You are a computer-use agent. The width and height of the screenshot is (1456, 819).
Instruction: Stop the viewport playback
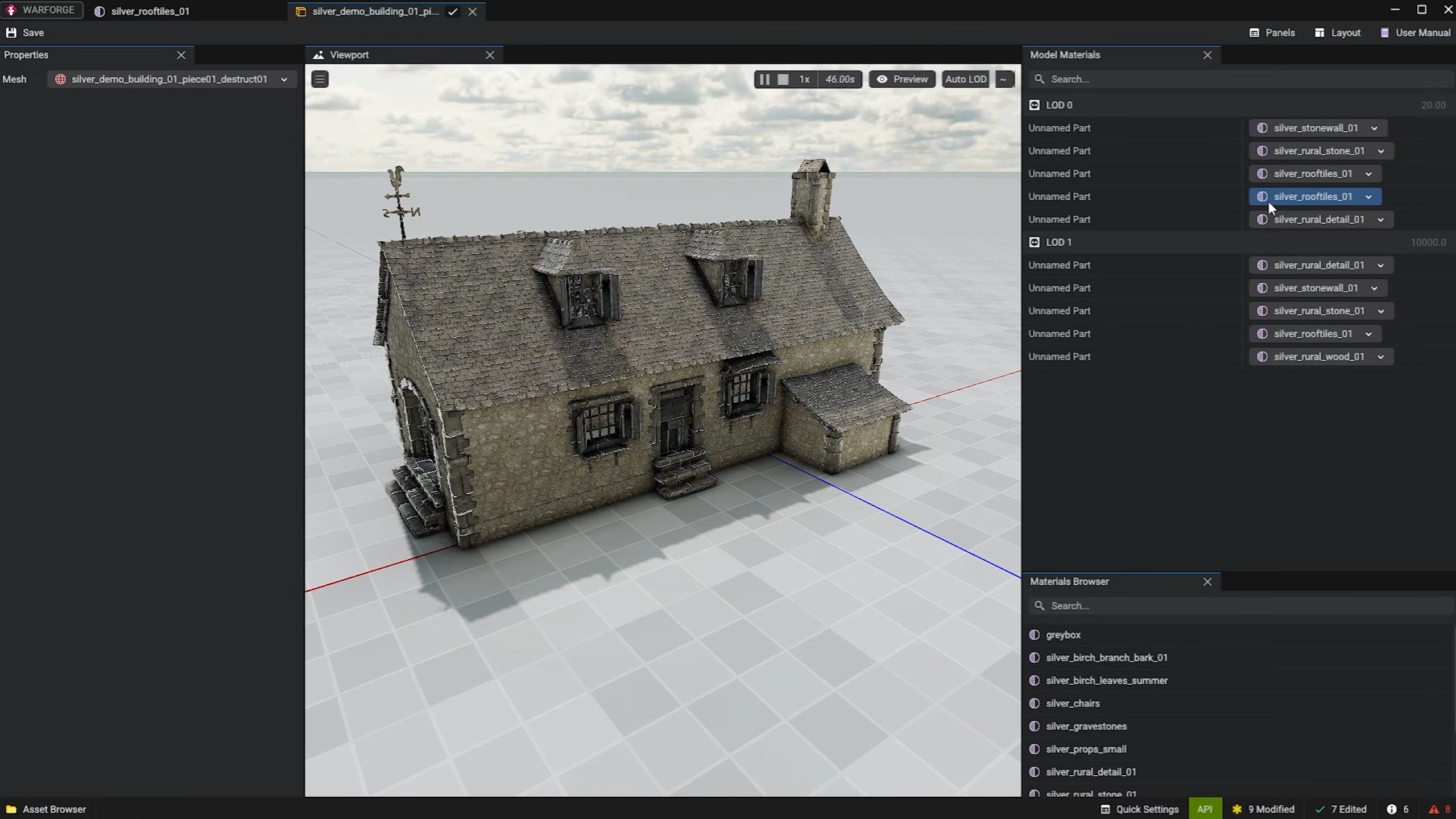tap(783, 79)
